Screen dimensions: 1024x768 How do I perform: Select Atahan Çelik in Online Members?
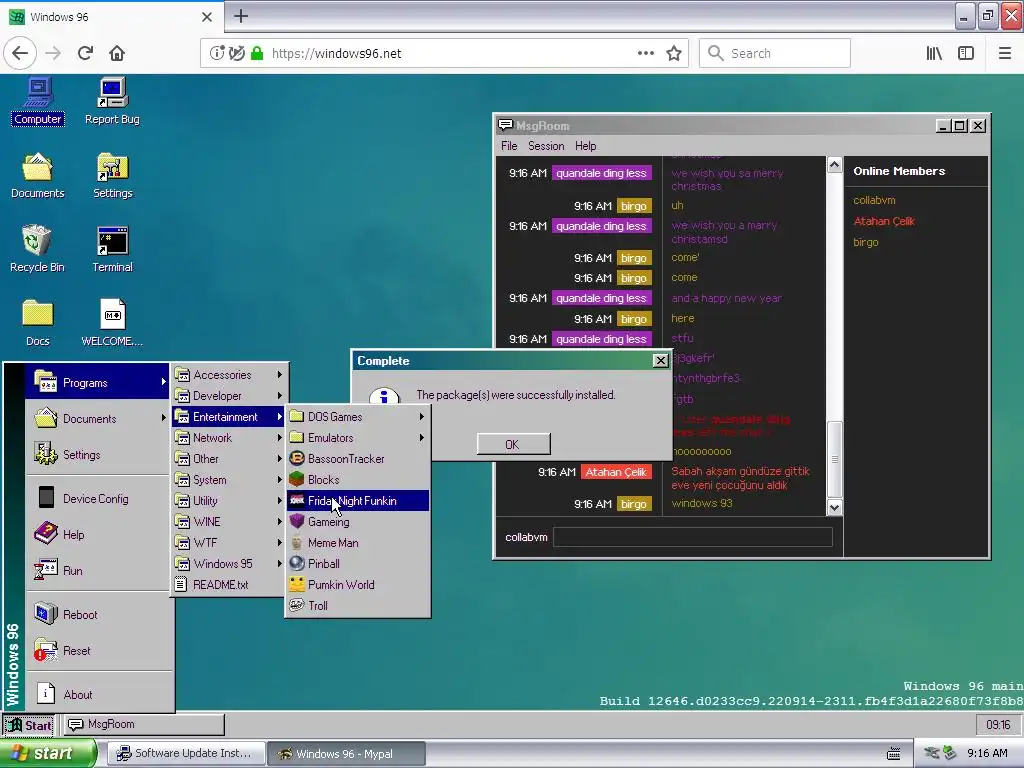884,221
